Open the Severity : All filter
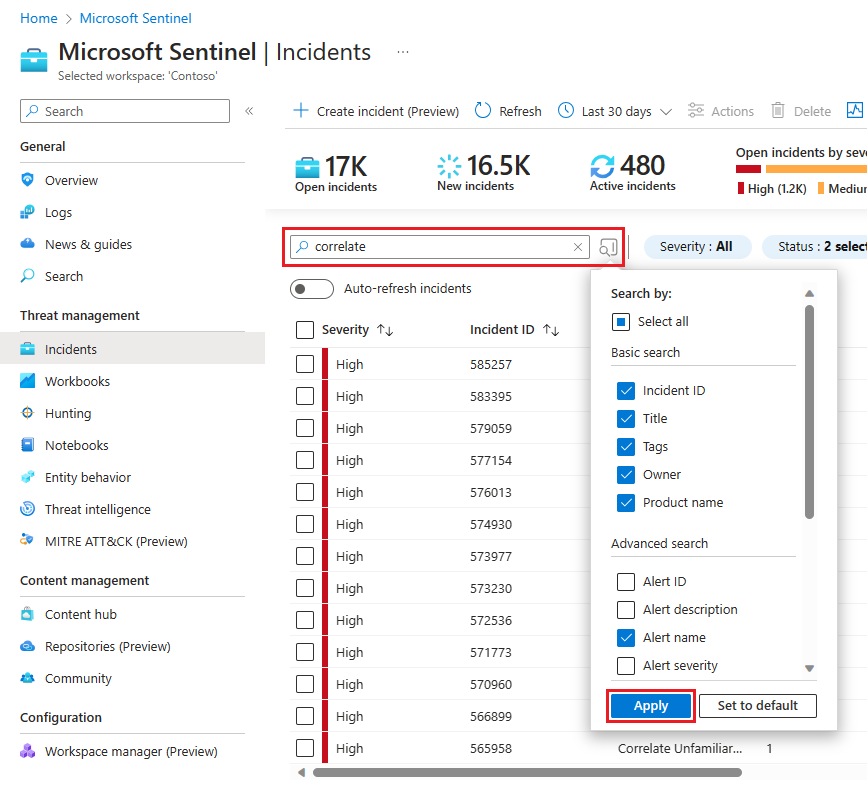The image size is (867, 793). click(696, 247)
